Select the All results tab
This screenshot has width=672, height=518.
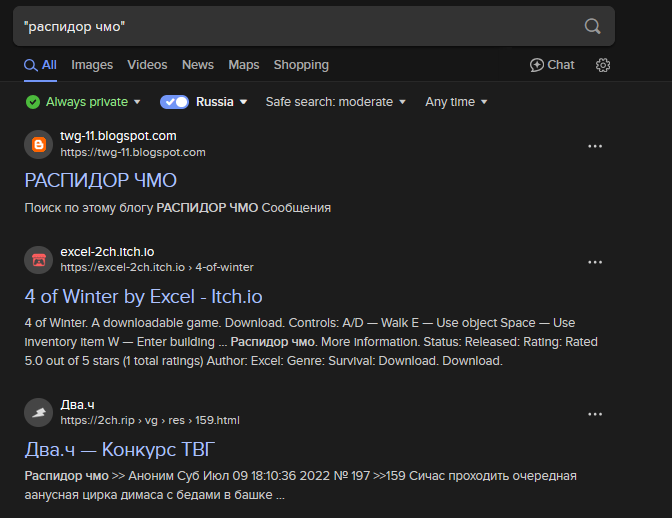point(40,65)
